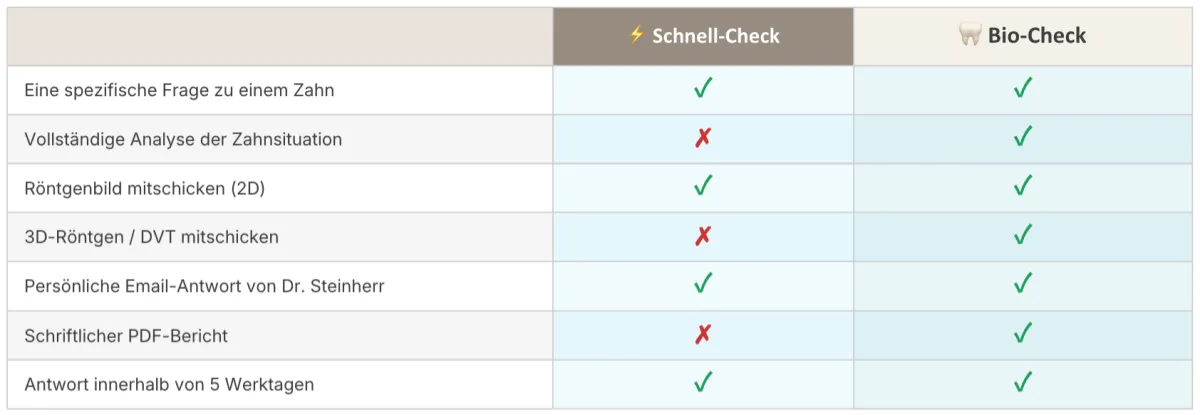
Task: Select the Bio-Check column header
Action: coord(1035,36)
